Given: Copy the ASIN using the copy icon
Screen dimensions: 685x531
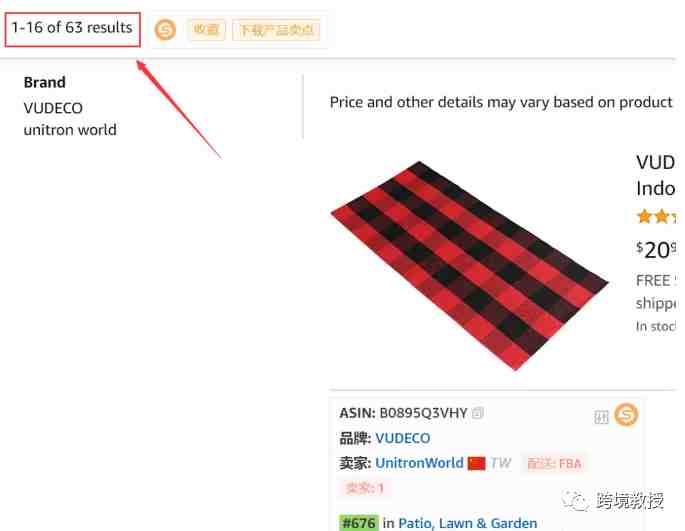Looking at the screenshot, I should [478, 413].
